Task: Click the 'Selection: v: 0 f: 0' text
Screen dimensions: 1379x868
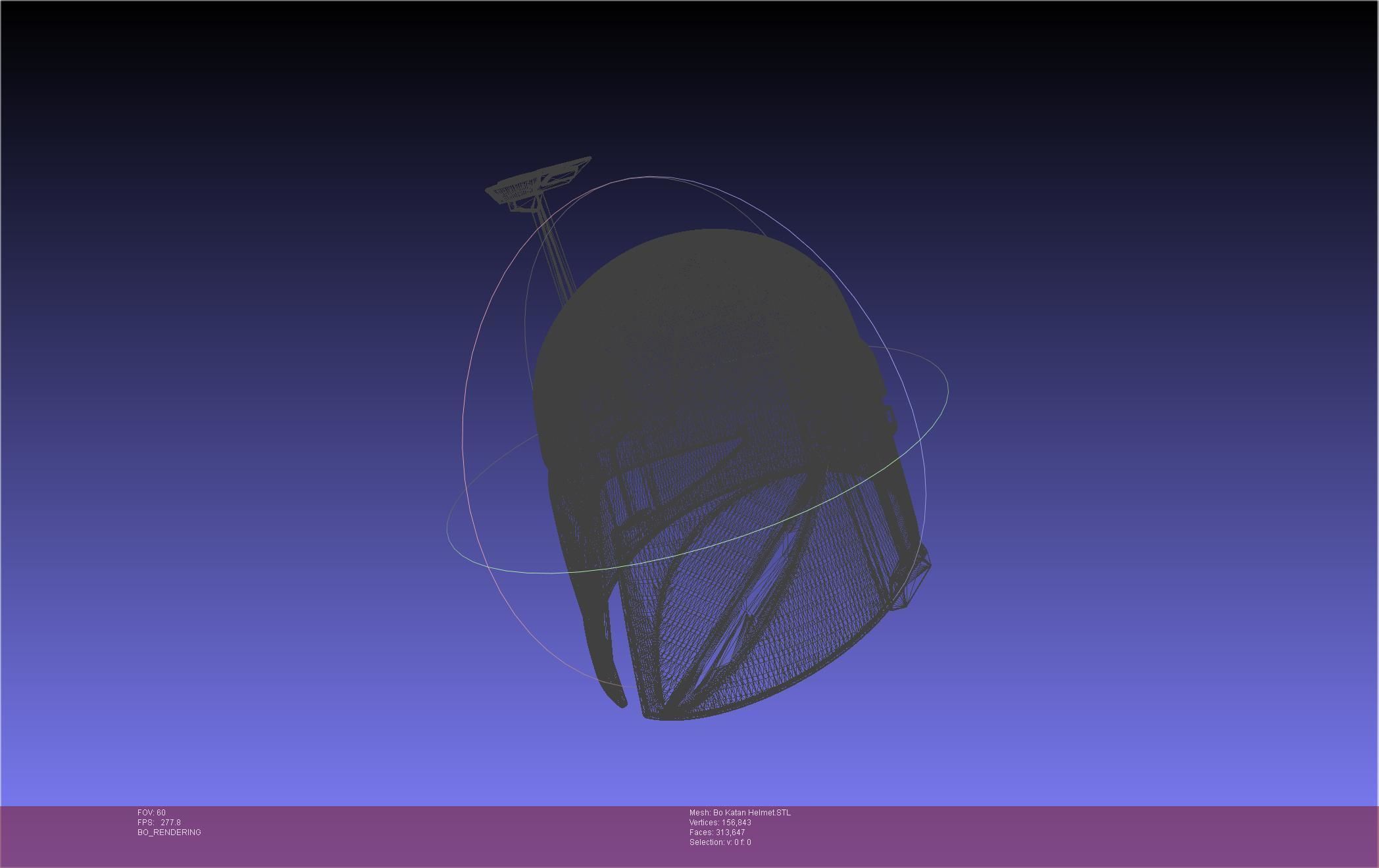Action: point(720,842)
